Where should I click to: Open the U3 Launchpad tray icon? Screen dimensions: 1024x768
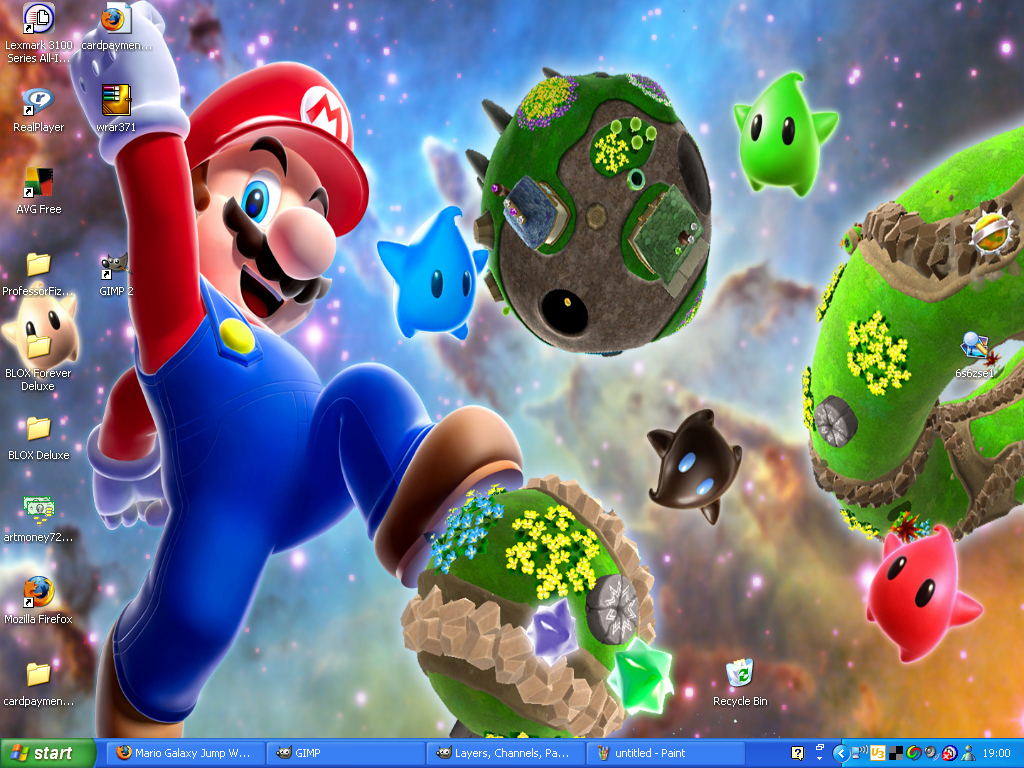877,751
